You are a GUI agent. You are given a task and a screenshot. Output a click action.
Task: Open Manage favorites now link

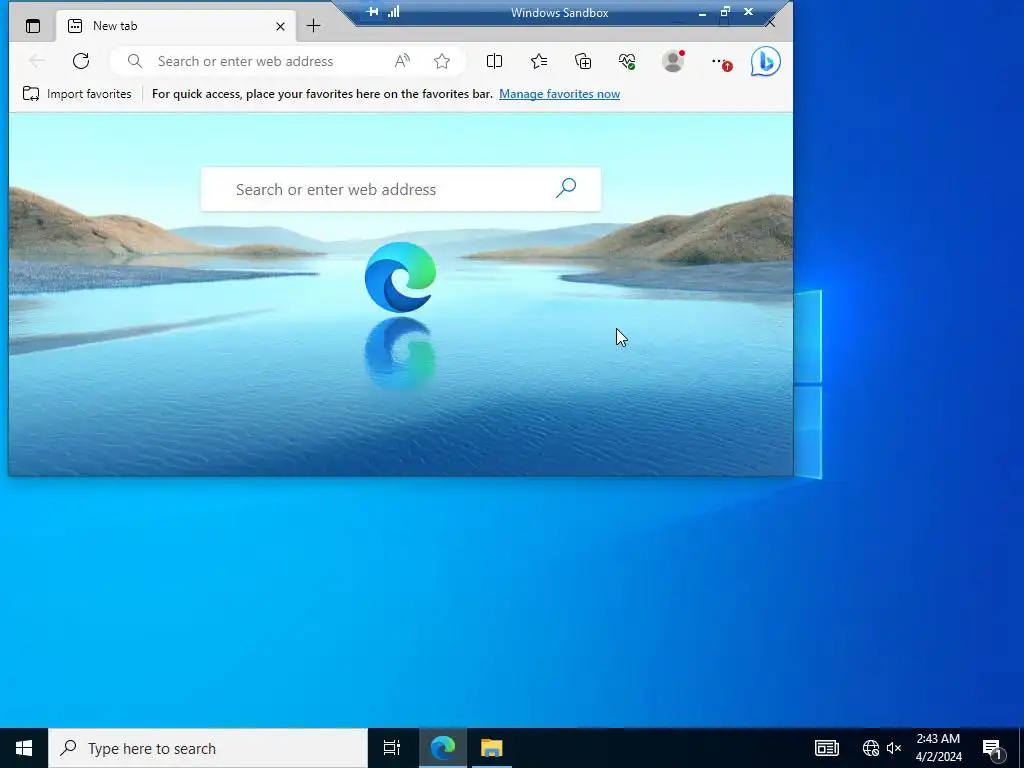click(x=560, y=94)
